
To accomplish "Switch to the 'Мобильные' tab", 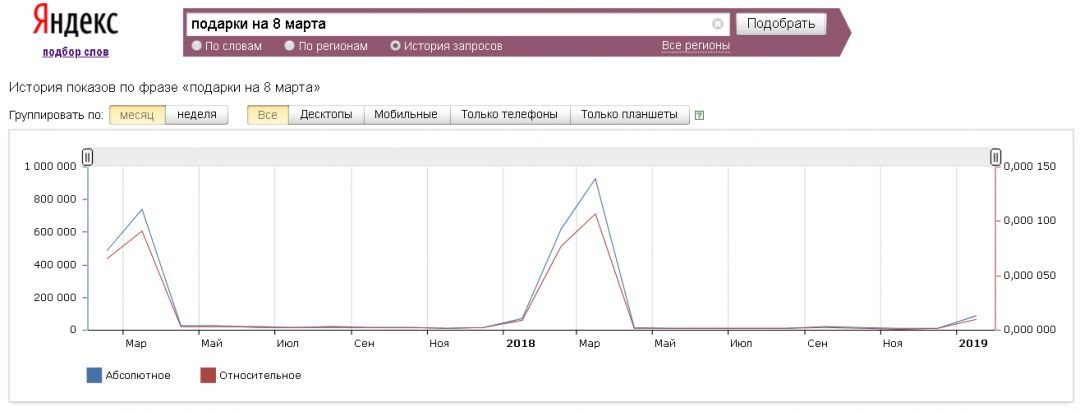I will coord(406,115).
